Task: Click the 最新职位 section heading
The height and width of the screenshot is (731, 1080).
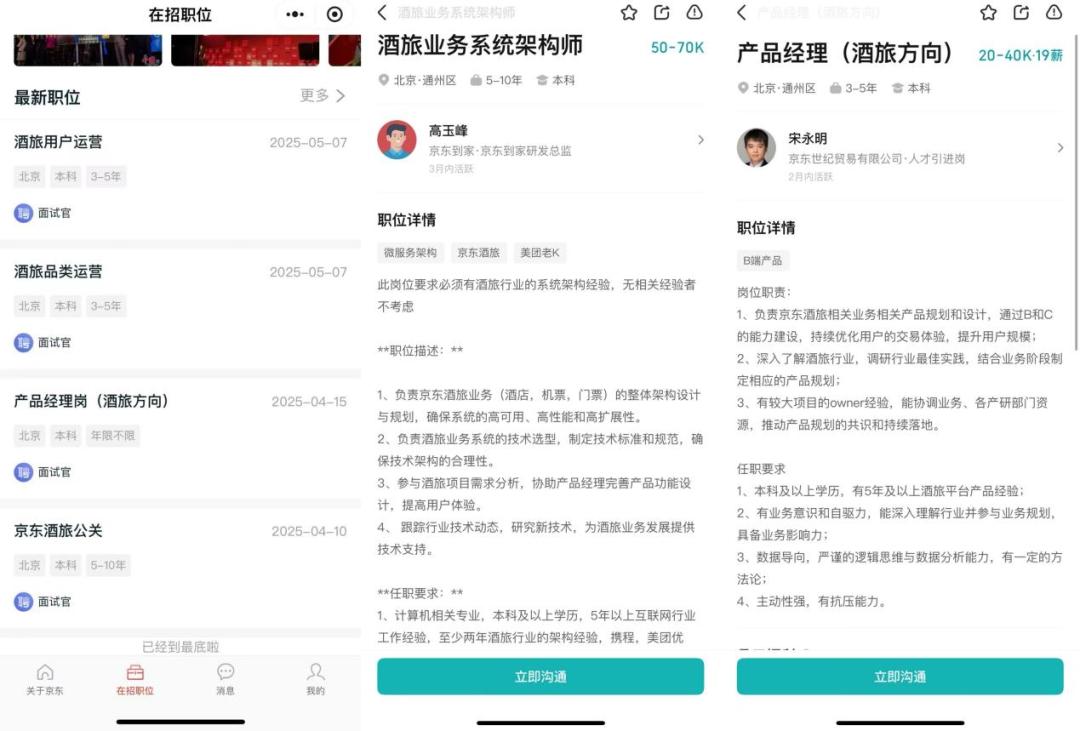Action: click(48, 98)
